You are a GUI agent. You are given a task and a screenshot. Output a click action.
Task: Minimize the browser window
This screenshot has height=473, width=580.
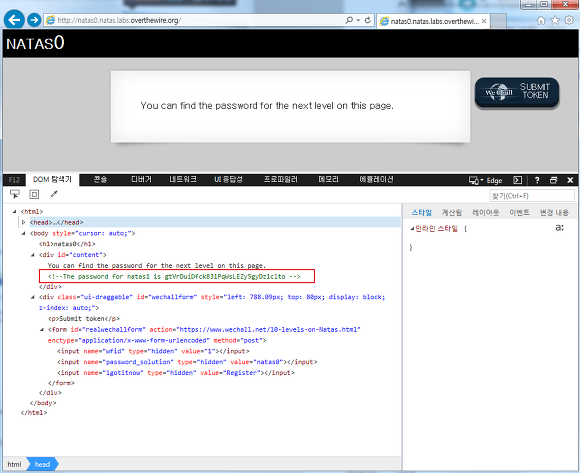pos(529,4)
